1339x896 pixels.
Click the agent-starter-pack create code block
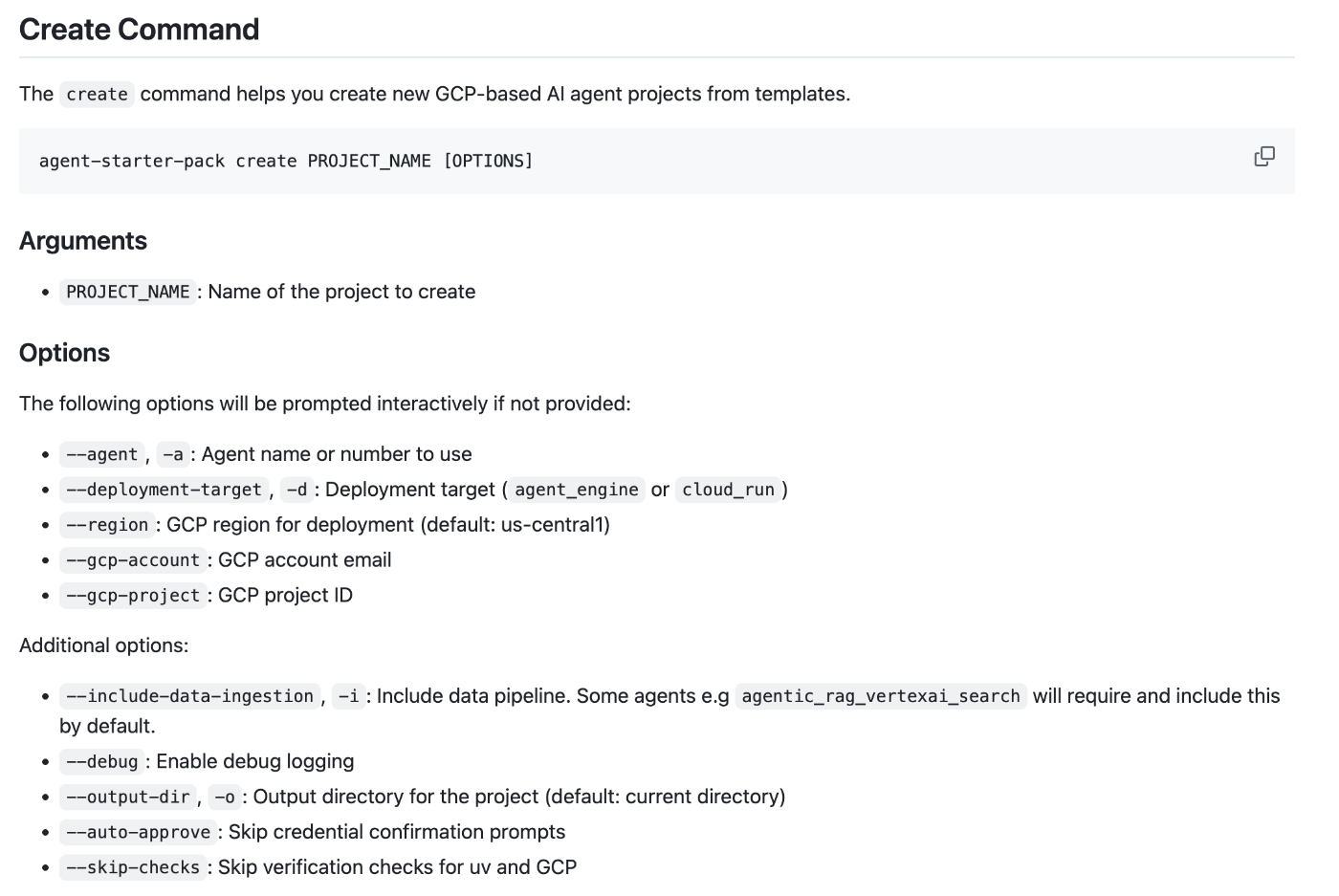coord(656,161)
